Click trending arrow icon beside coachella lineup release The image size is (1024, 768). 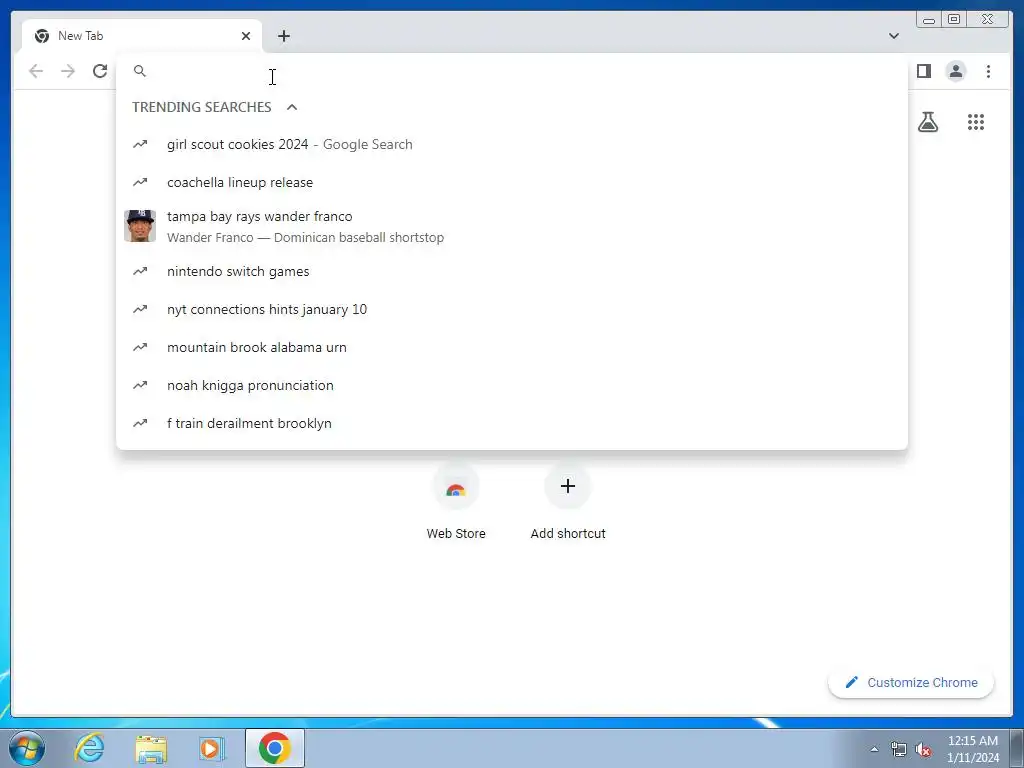(140, 182)
